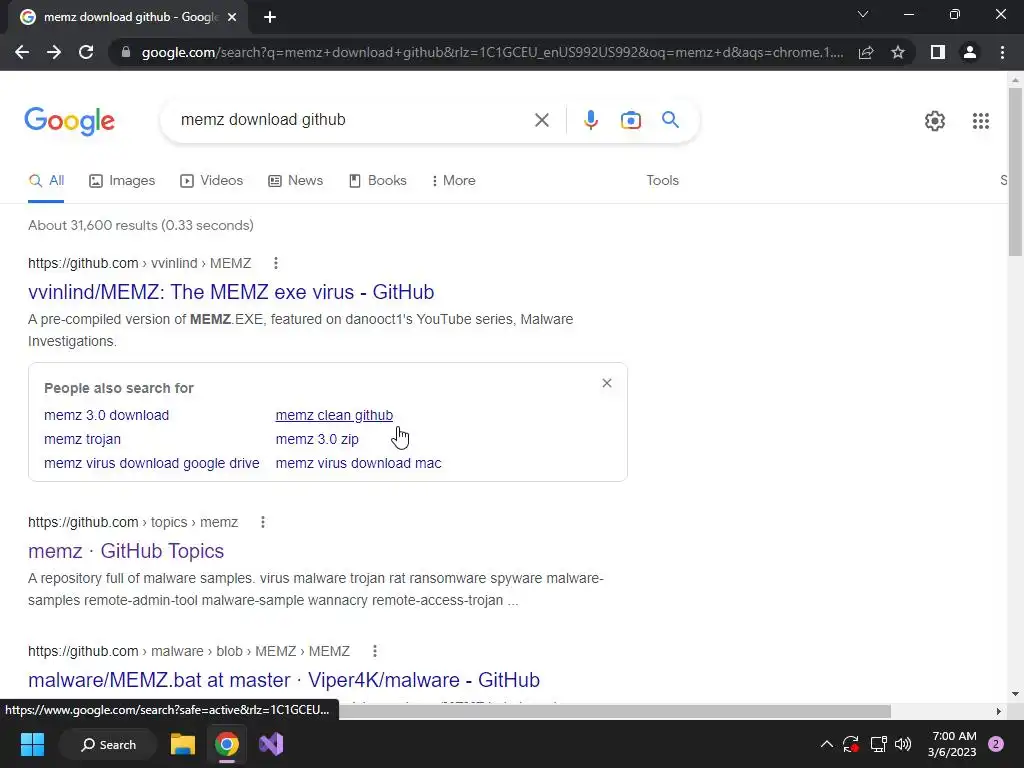Open the network status tray icon
The image size is (1024, 768).
tap(878, 744)
